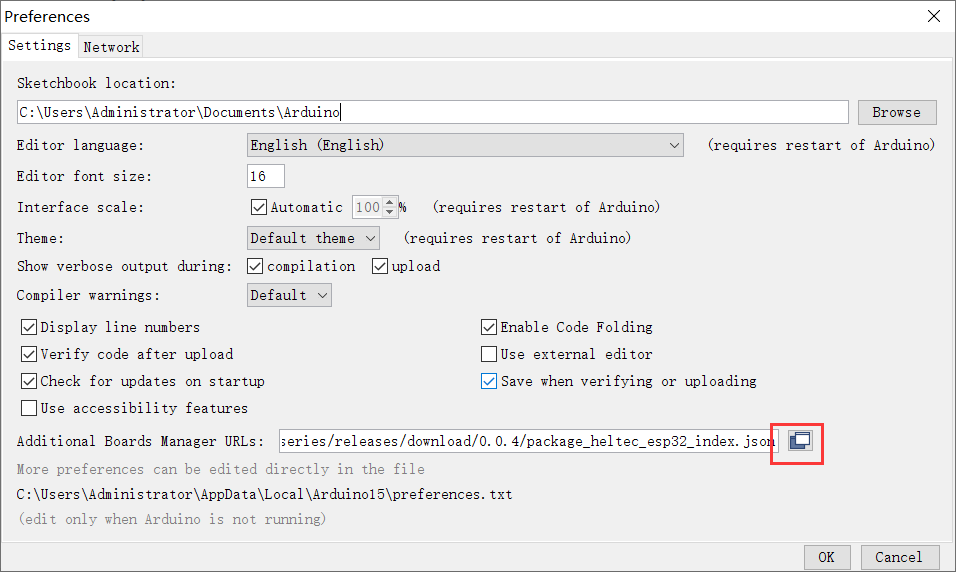Click the Browse button for sketchbook location
This screenshot has height=572, width=956.
(x=896, y=112)
